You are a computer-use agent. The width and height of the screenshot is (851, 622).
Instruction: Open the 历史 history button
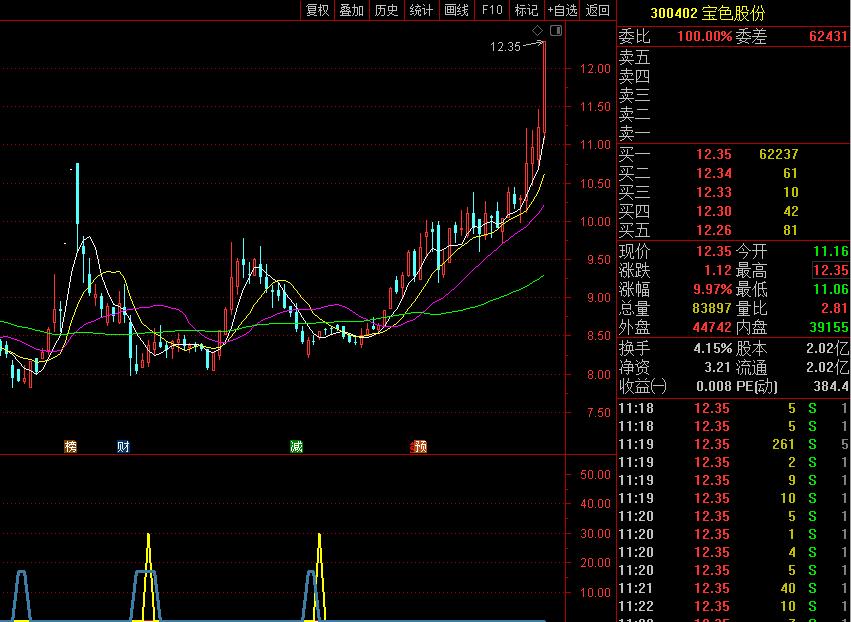coord(386,10)
